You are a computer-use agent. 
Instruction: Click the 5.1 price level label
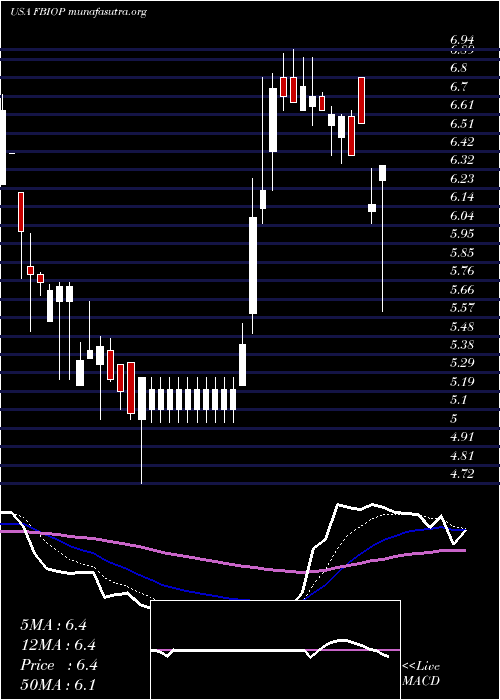(458, 400)
